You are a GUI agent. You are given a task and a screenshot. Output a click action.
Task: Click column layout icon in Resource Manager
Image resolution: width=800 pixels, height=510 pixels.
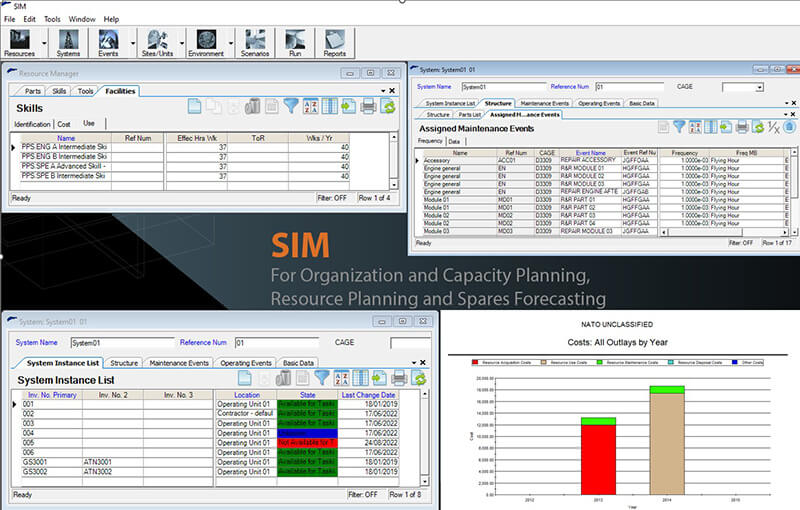(329, 107)
